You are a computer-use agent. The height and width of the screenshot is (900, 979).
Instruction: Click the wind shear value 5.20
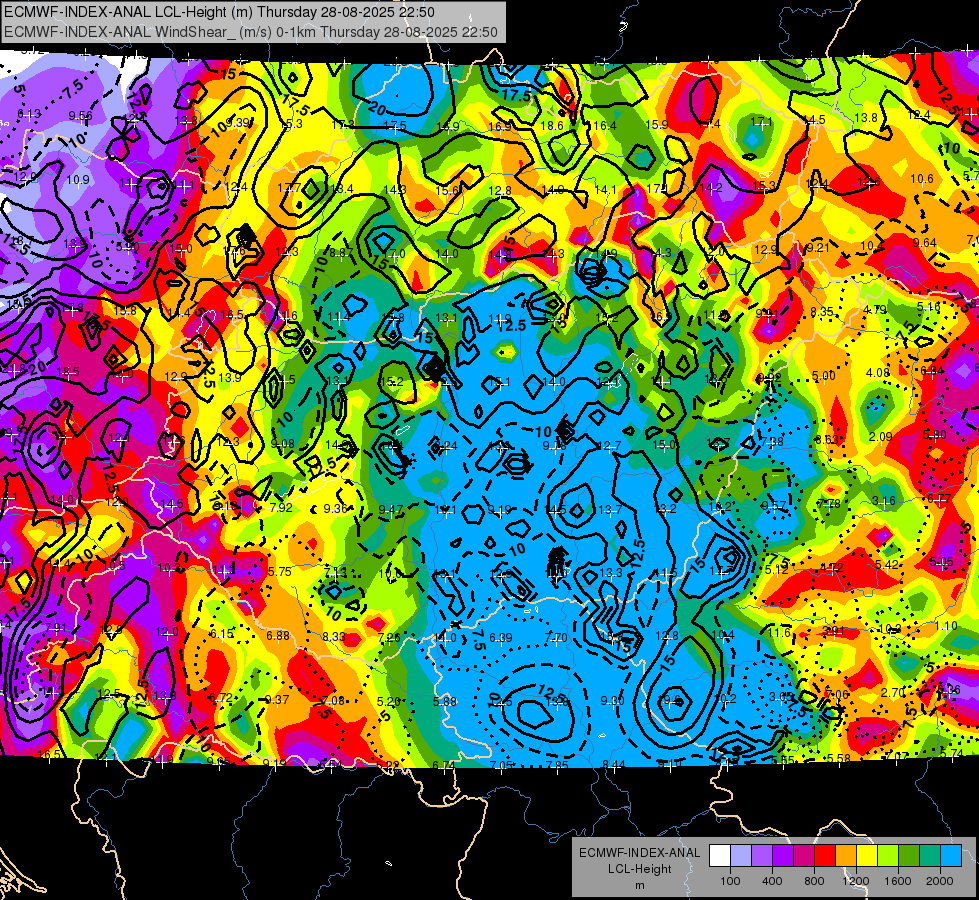(x=389, y=701)
